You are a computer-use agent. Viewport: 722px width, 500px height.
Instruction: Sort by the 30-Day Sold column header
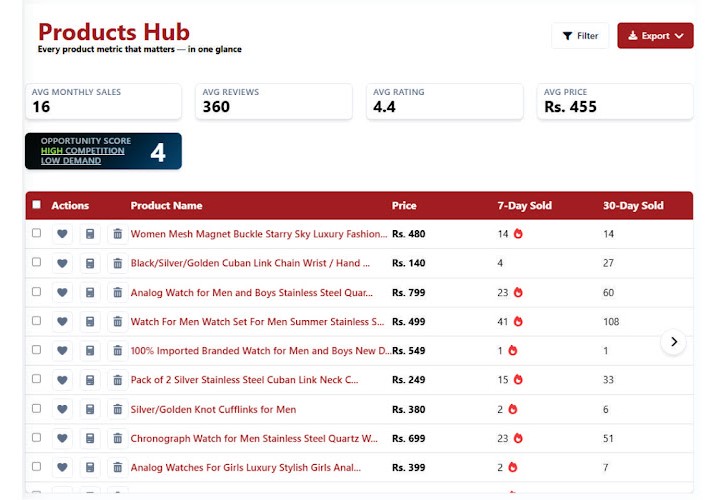(633, 205)
